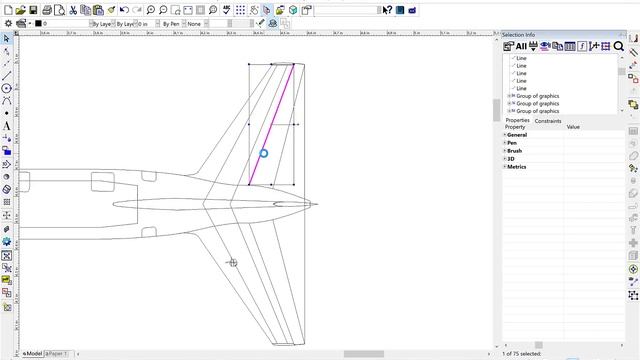
Task: Expand the General property group
Action: tap(505, 135)
